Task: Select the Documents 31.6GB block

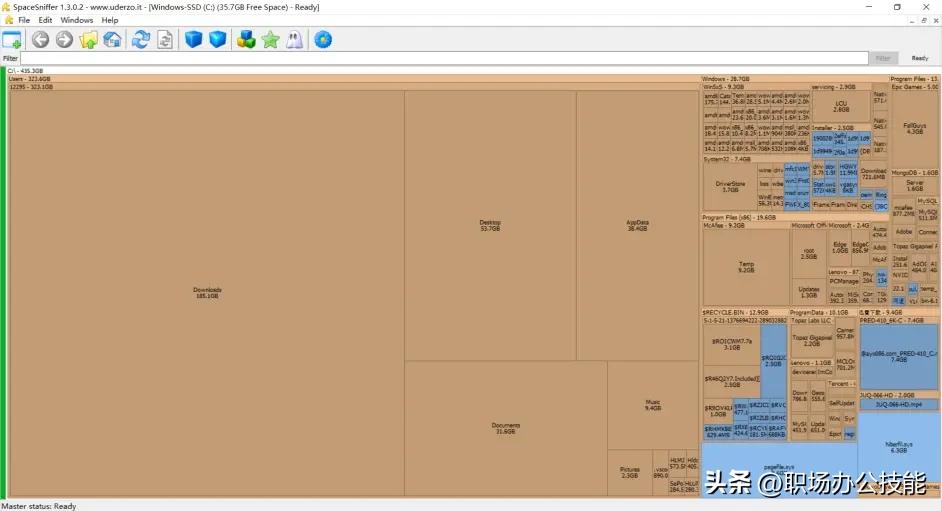Action: 506,428
